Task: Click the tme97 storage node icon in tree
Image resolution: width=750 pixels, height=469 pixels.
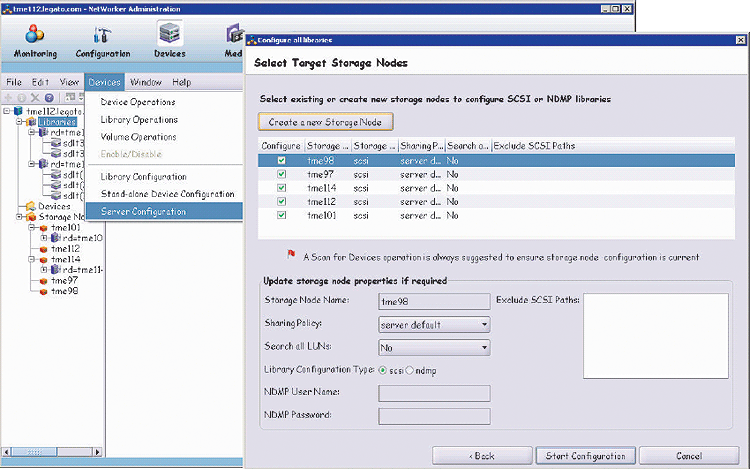Action: (44, 281)
